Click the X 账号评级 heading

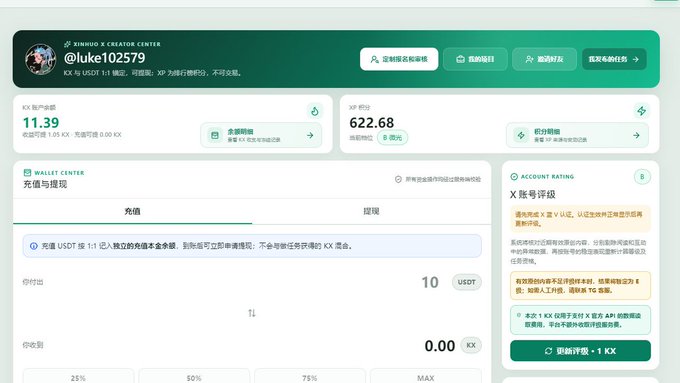[533, 194]
